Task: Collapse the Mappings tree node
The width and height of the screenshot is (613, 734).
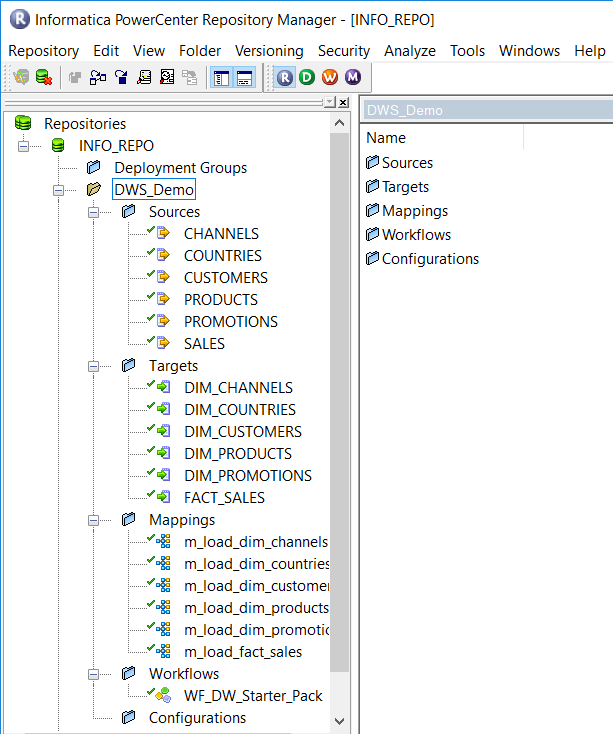Action: click(93, 520)
